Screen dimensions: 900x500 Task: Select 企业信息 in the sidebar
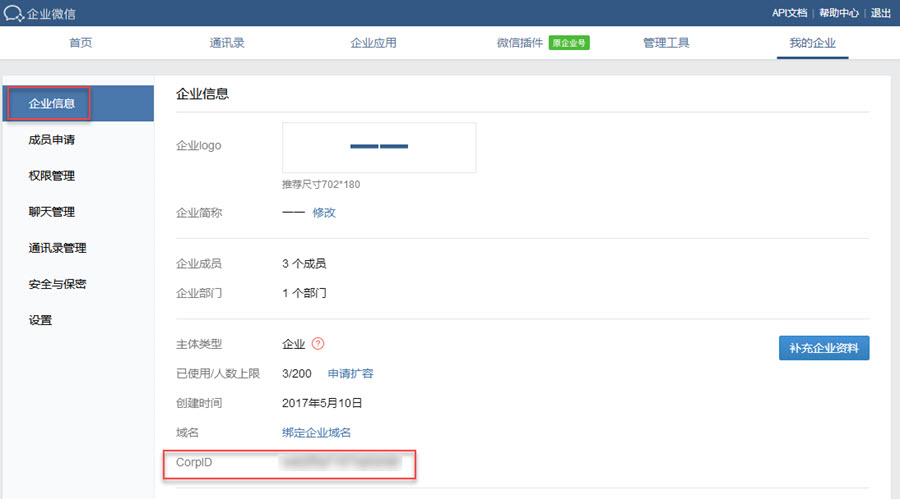[78, 103]
